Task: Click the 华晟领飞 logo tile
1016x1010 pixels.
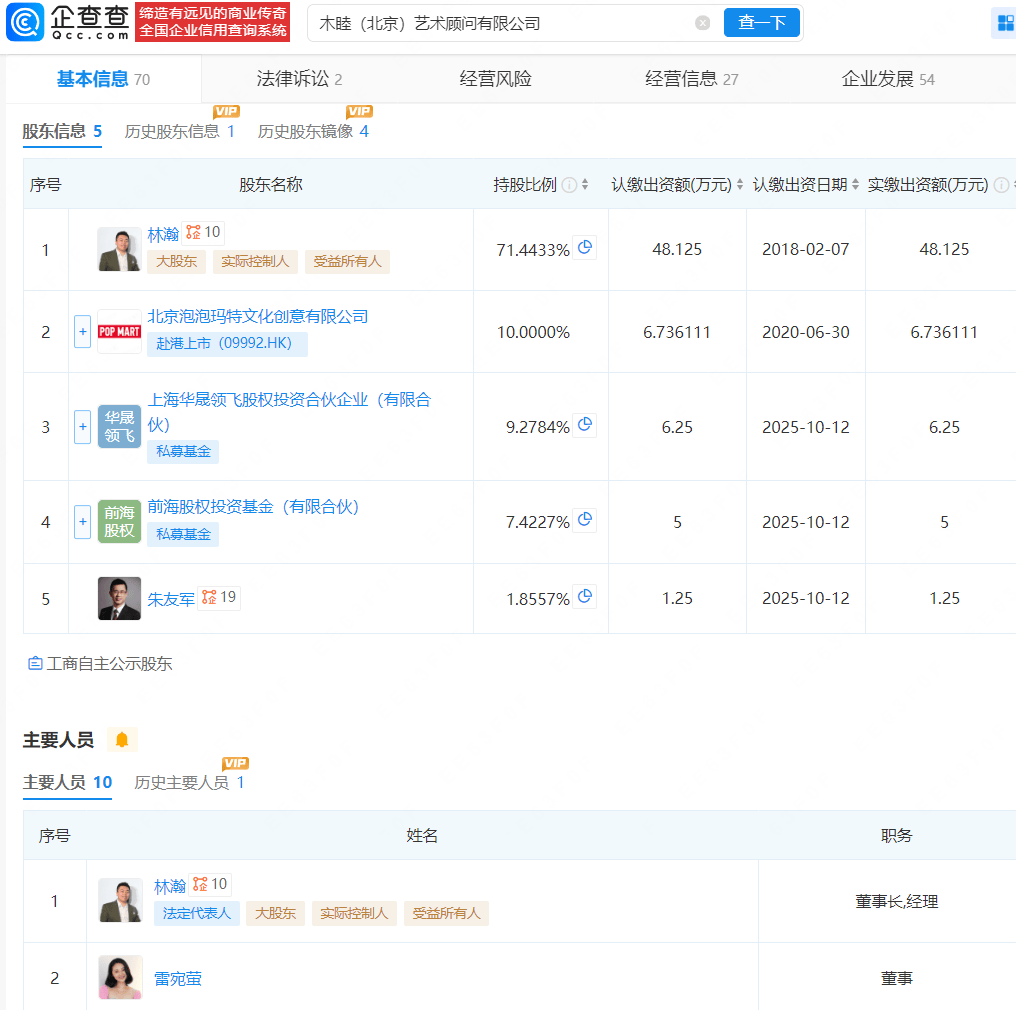Action: point(119,426)
